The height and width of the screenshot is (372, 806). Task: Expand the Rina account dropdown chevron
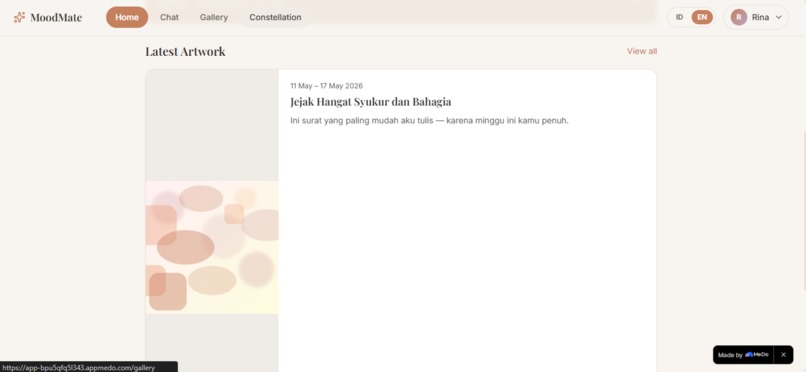pos(778,17)
